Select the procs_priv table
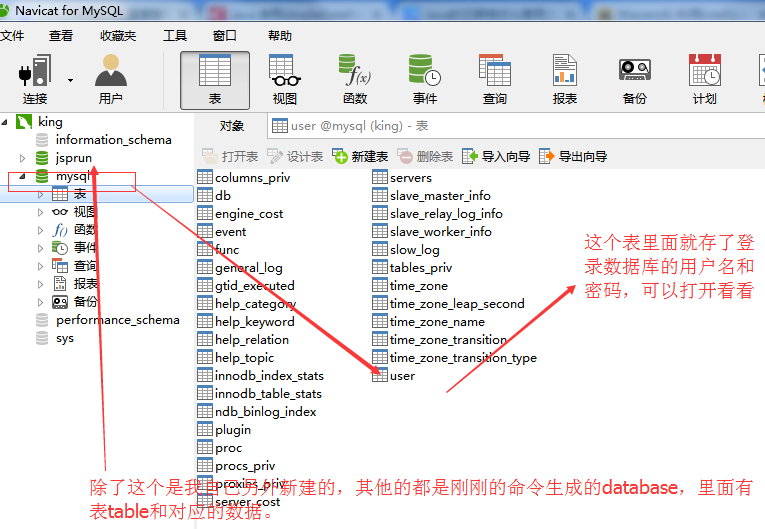 tap(236, 466)
